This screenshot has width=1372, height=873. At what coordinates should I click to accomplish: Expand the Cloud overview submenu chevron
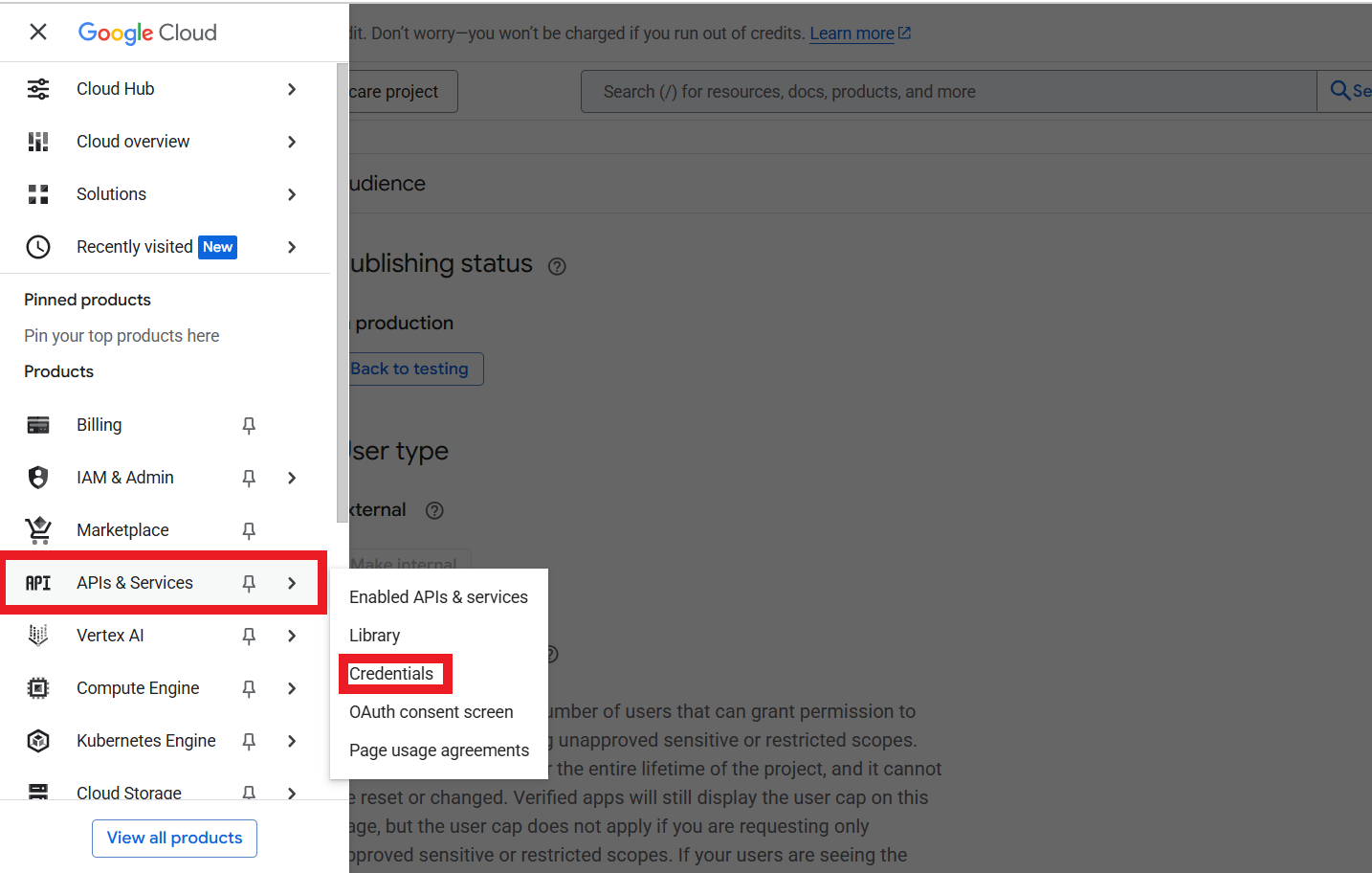click(292, 142)
